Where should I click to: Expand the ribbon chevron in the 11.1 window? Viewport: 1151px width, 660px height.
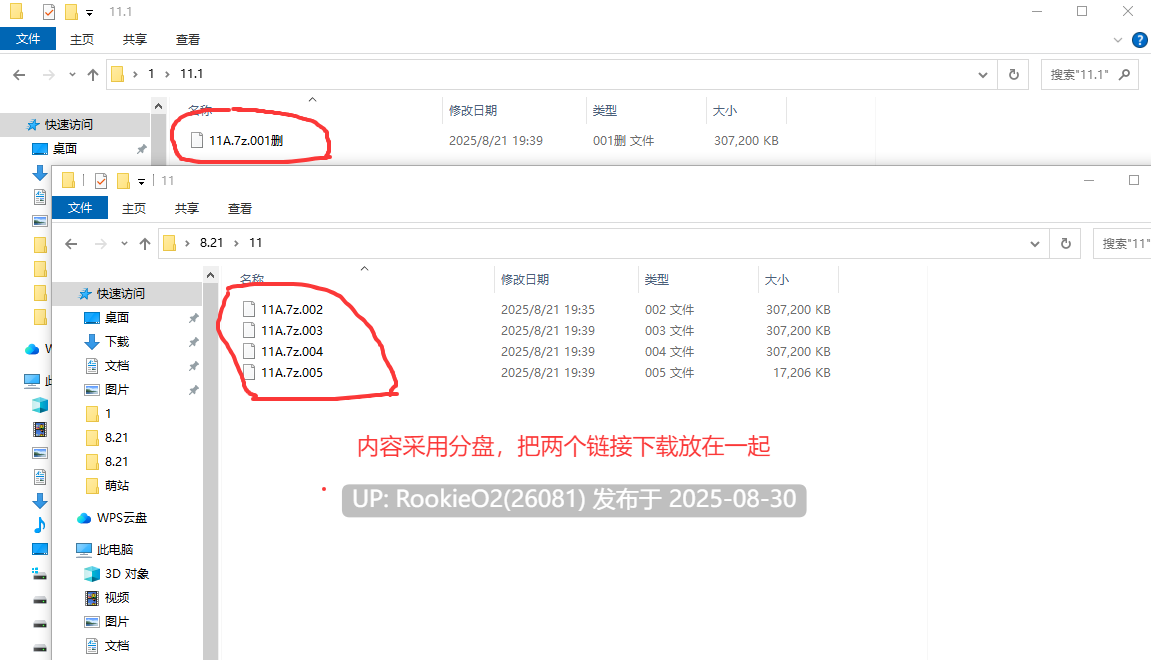click(x=1118, y=40)
